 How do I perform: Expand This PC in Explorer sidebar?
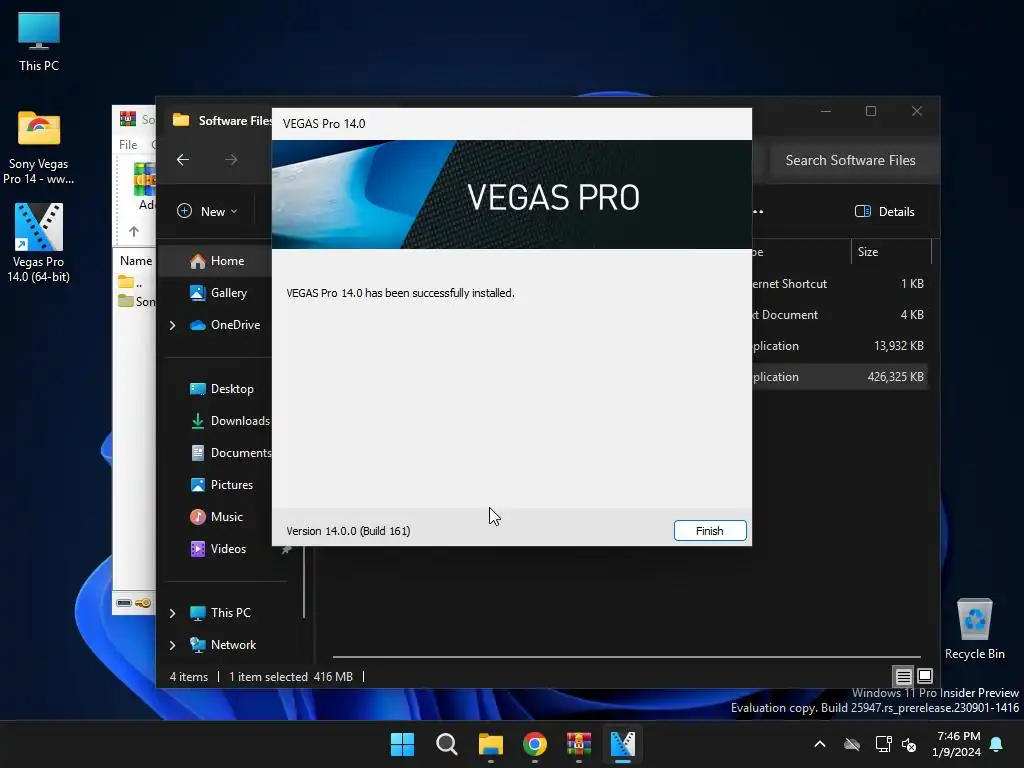tap(172, 613)
